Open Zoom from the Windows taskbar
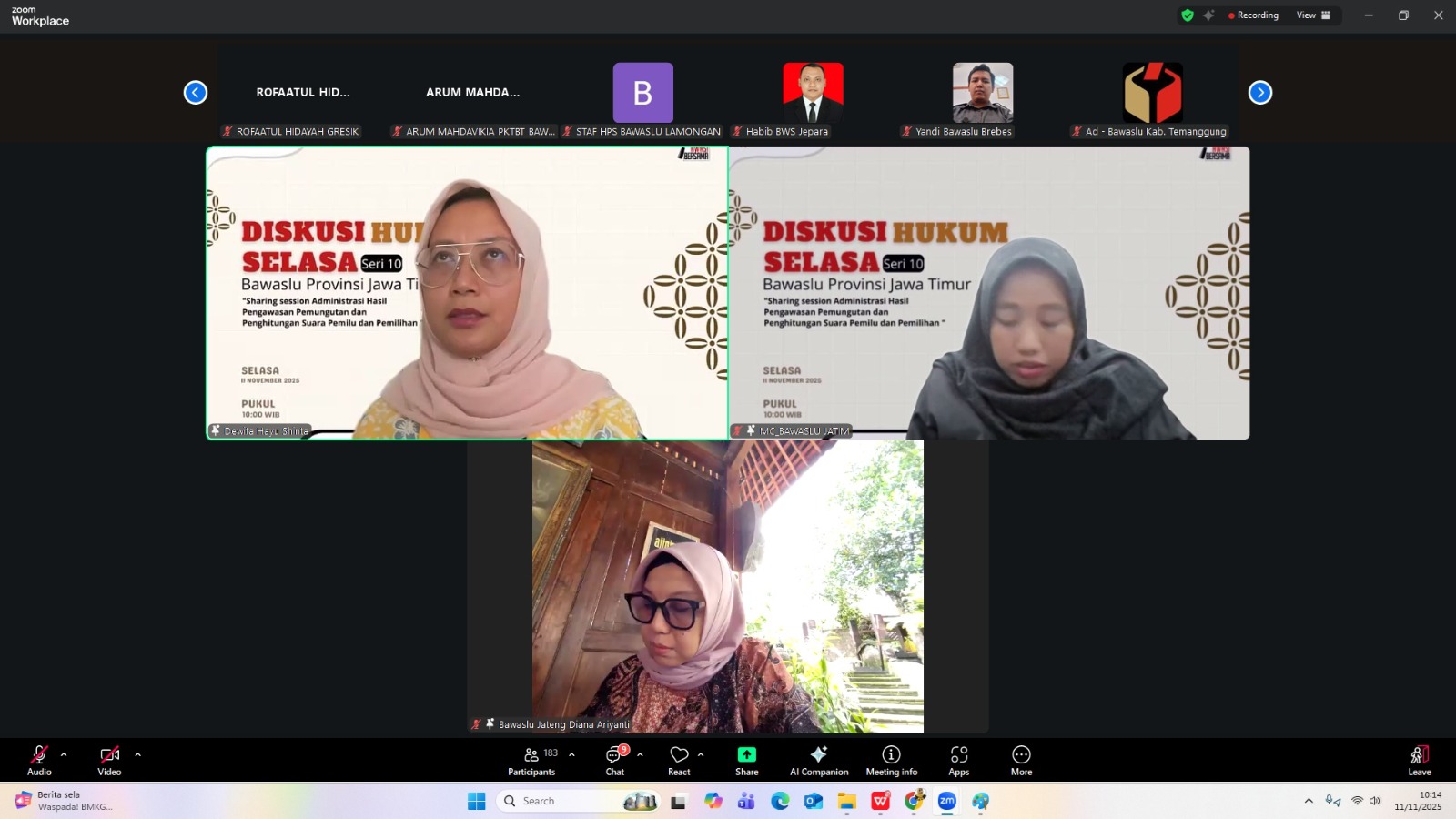Image resolution: width=1456 pixels, height=819 pixels. pyautogui.click(x=946, y=802)
